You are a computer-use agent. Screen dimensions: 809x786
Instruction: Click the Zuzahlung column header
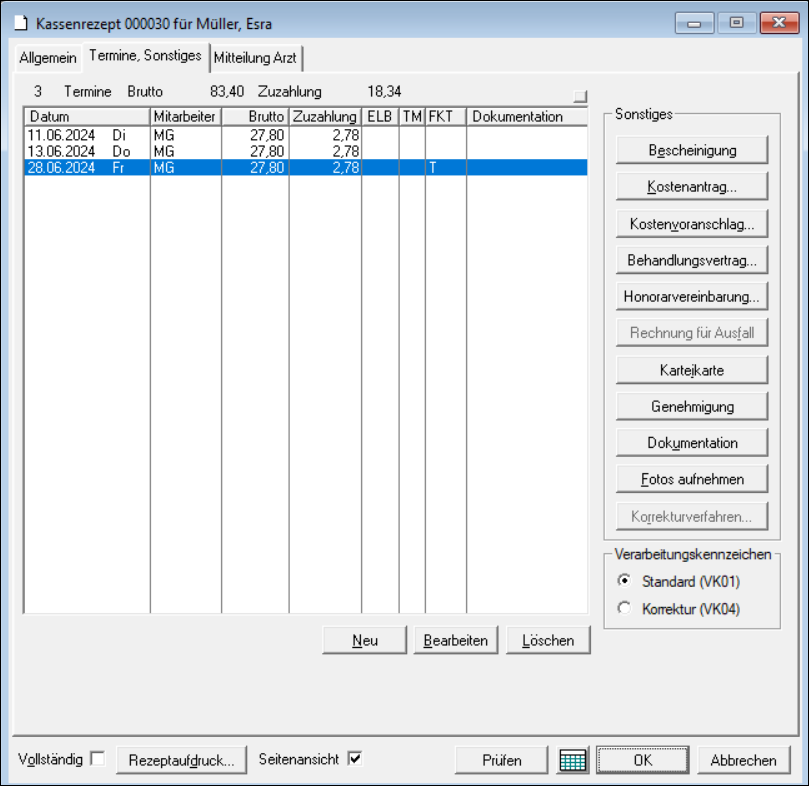click(x=324, y=117)
